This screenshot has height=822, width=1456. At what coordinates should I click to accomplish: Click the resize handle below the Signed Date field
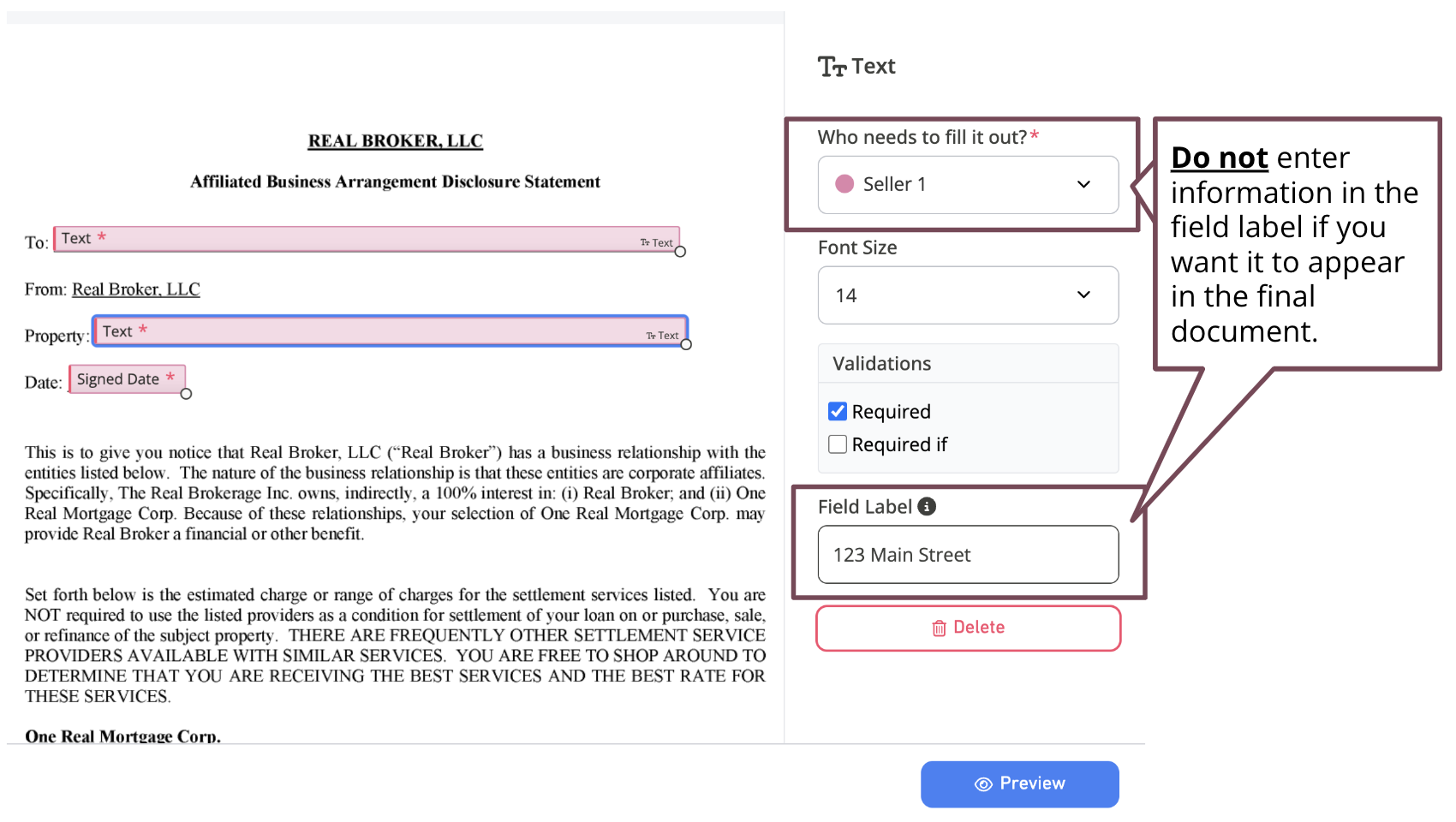(185, 393)
